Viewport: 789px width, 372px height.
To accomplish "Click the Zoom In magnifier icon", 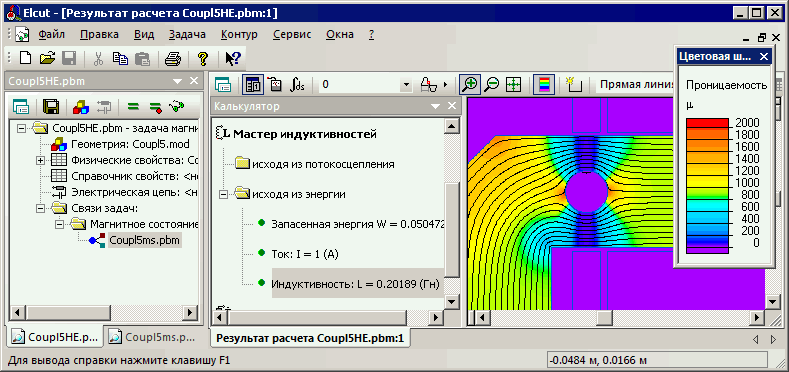I will click(x=470, y=85).
